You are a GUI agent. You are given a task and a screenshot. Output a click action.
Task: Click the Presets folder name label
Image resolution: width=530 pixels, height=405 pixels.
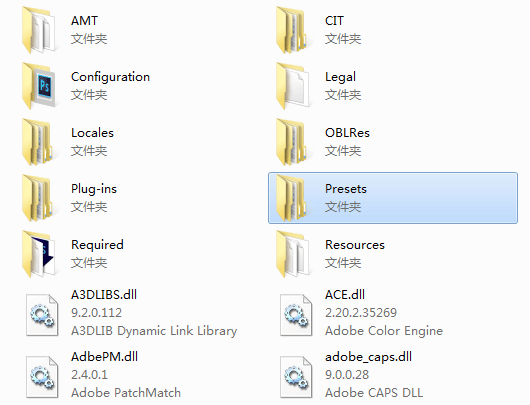click(346, 189)
